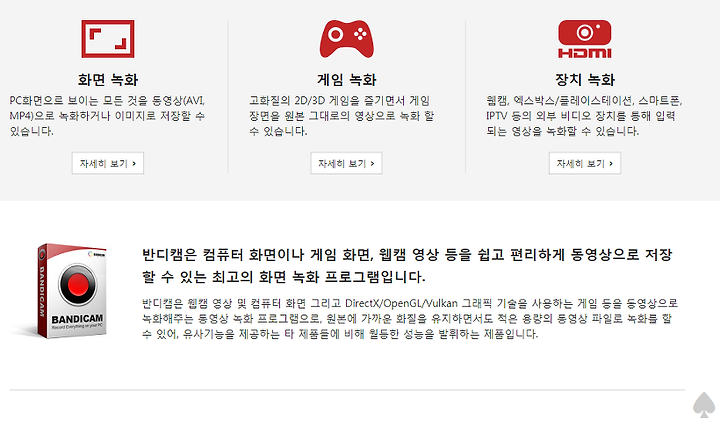Image resolution: width=720 pixels, height=425 pixels.
Task: Select the 화면 녹화 heading
Action: 108,80
